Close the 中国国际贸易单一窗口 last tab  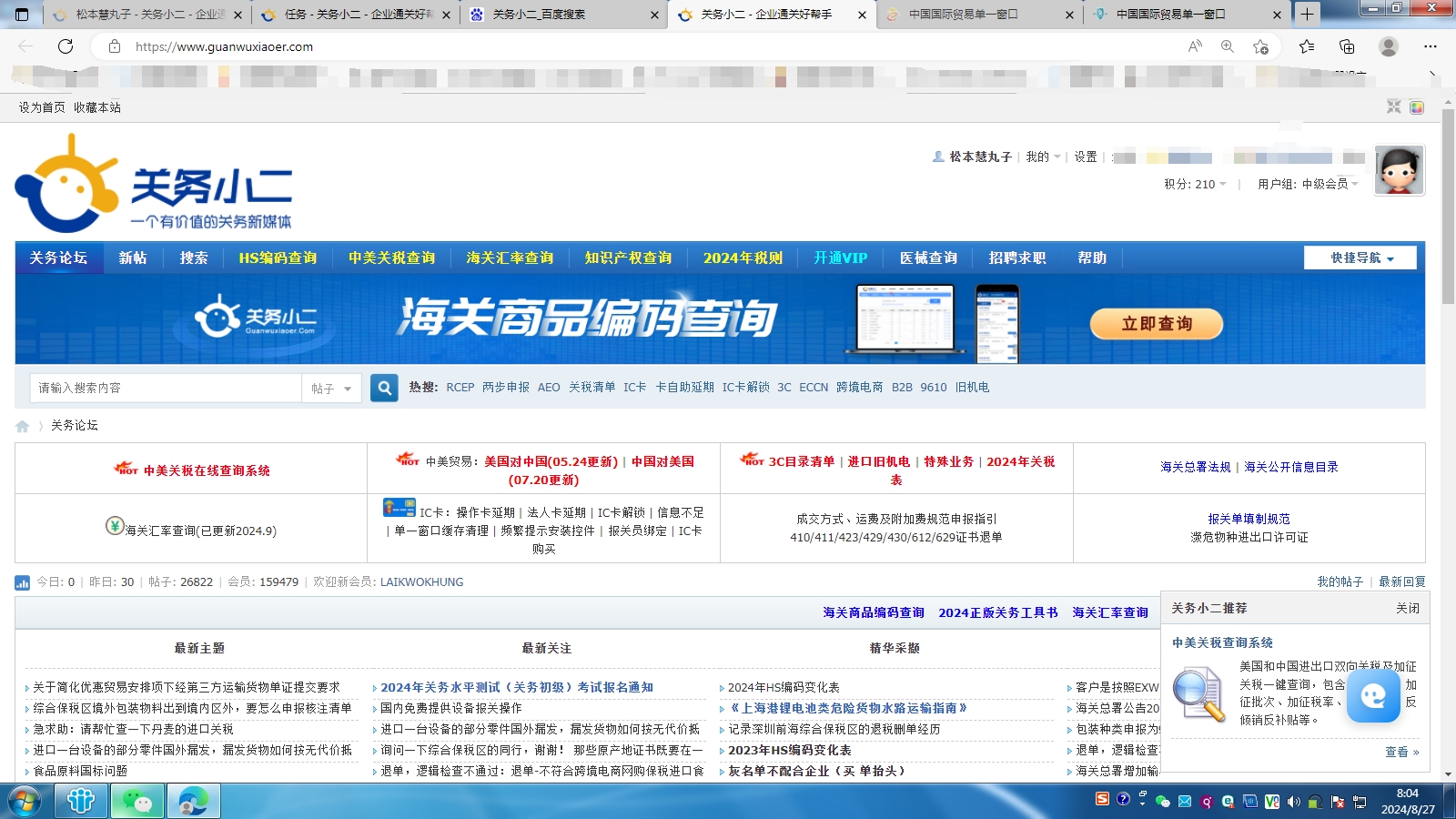1277,15
